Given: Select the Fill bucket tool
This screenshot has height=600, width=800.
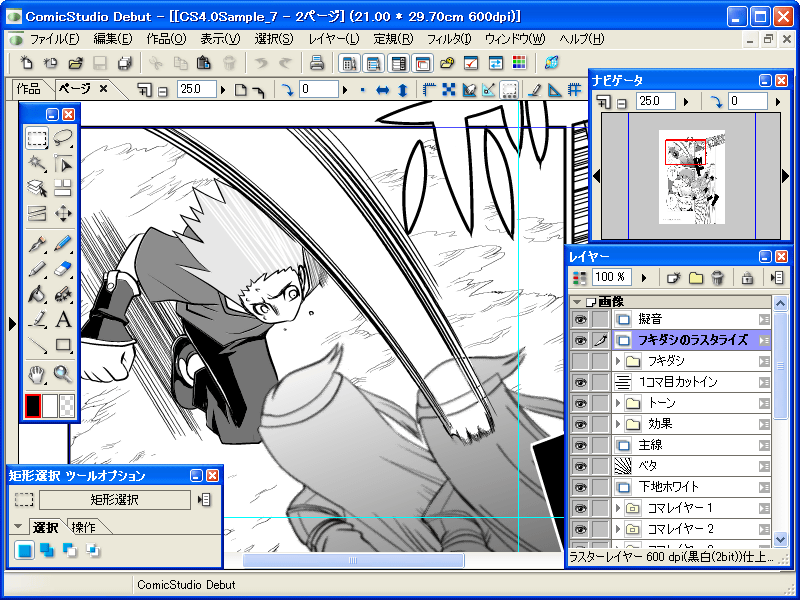Looking at the screenshot, I should pos(37,294).
